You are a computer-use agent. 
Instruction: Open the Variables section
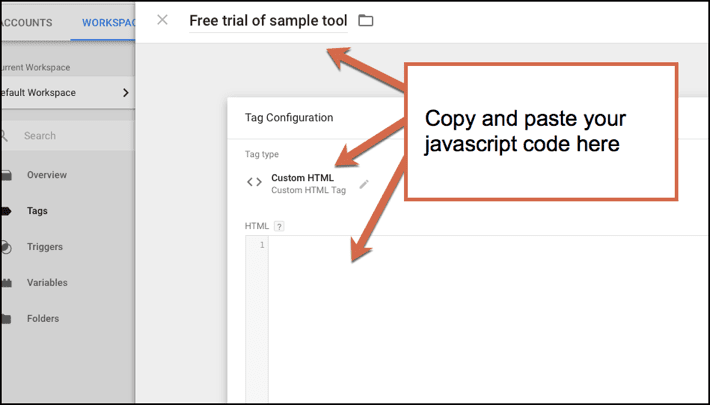47,283
